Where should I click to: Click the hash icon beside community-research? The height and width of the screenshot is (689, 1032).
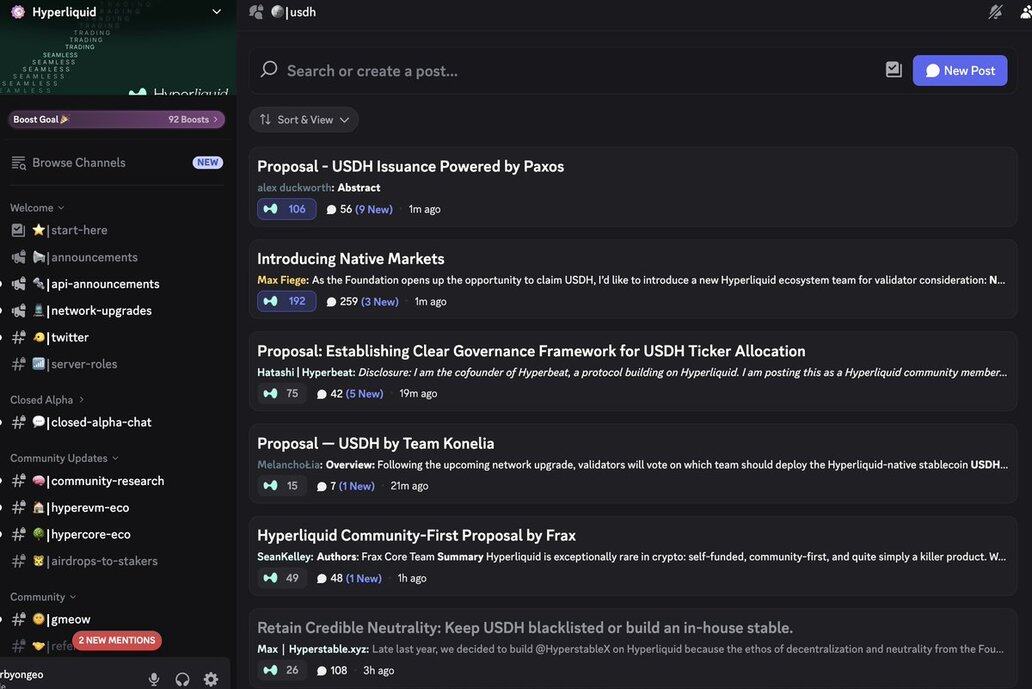coord(18,480)
